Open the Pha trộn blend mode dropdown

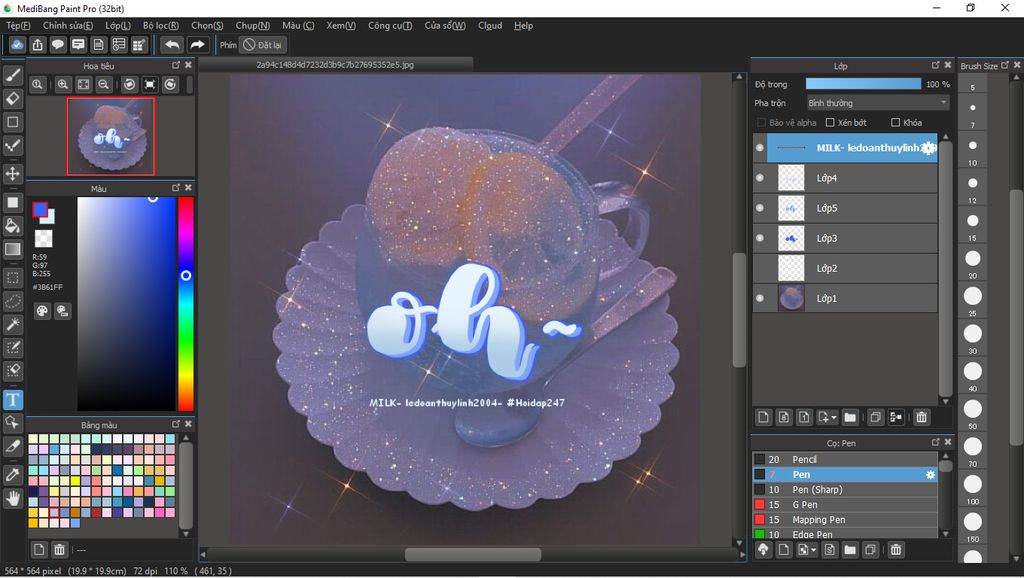[x=877, y=103]
